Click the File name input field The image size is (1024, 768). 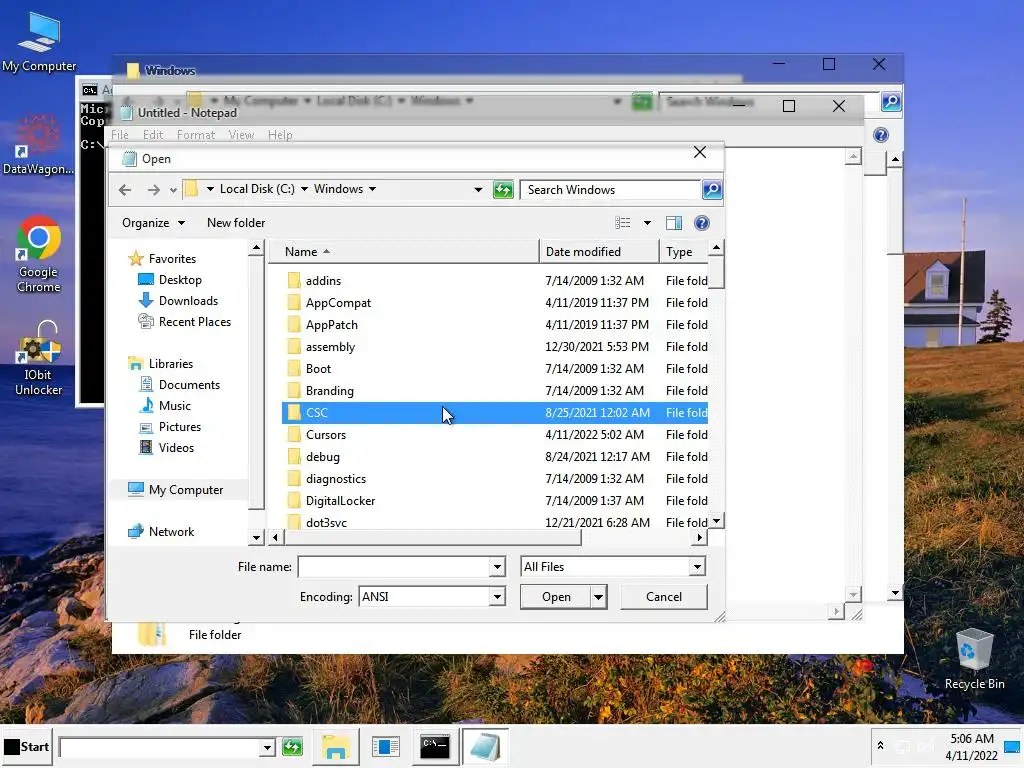394,567
